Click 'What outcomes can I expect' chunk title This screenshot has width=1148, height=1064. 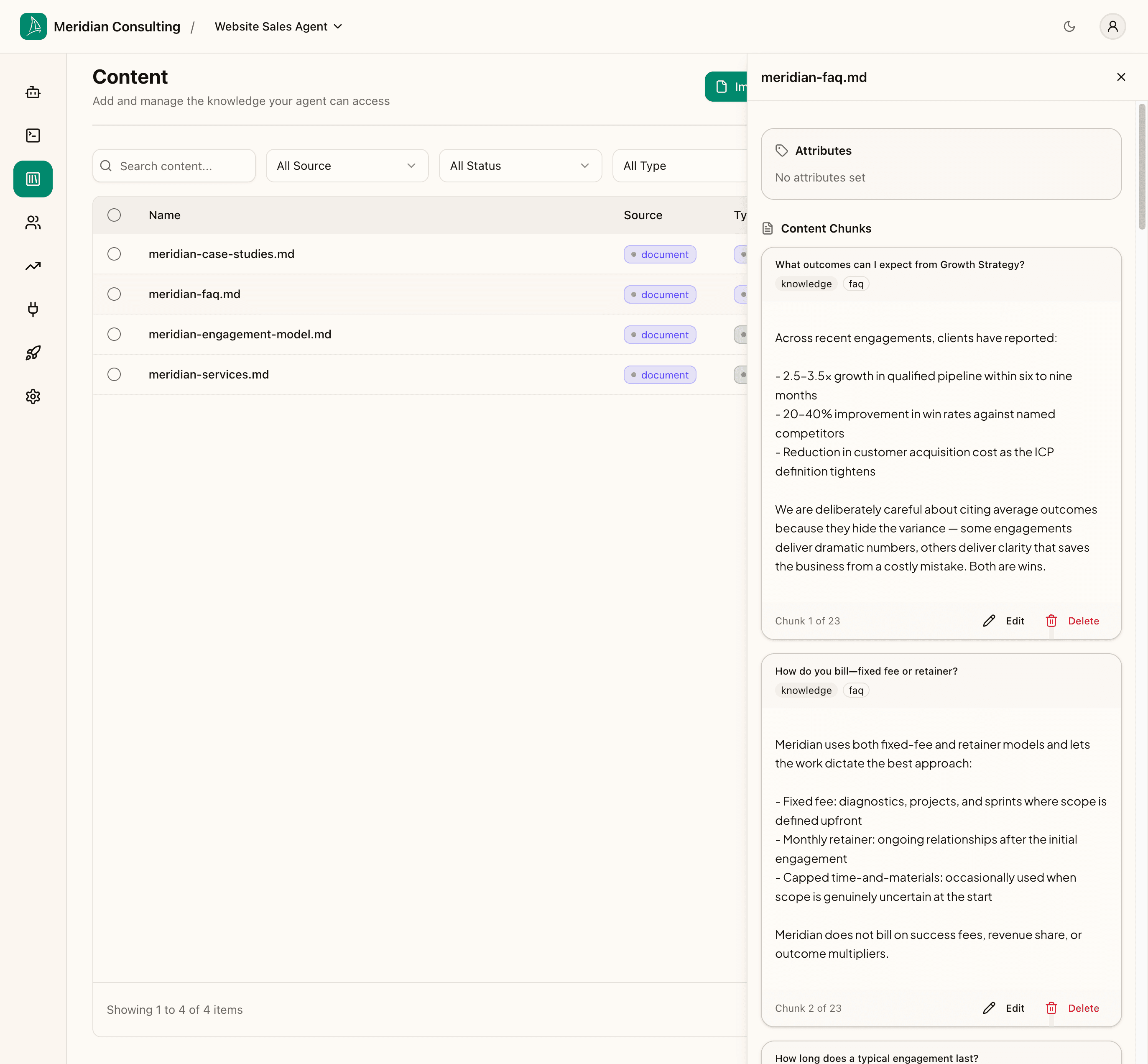[899, 265]
